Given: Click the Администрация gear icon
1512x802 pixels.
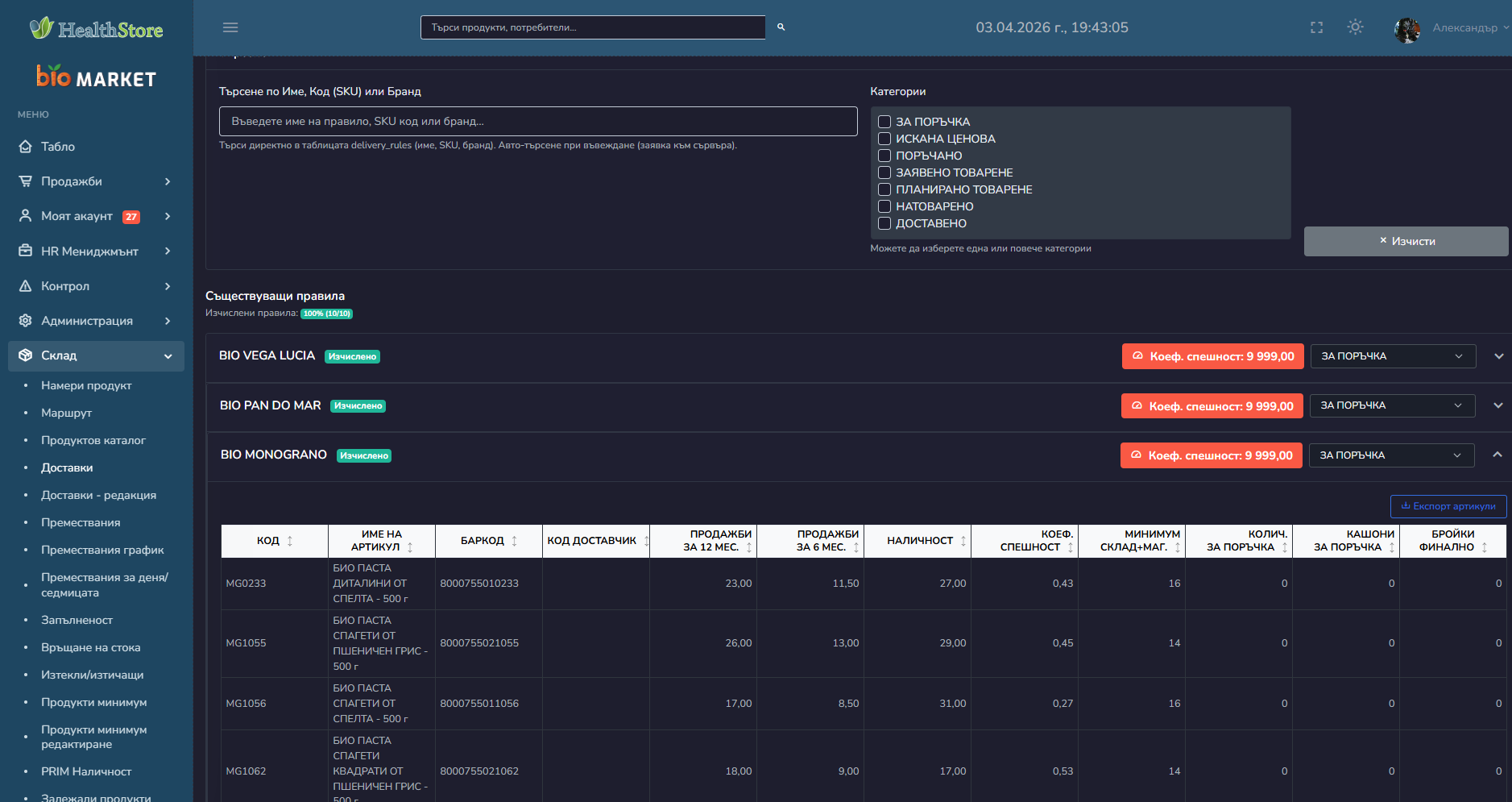Looking at the screenshot, I should (26, 321).
